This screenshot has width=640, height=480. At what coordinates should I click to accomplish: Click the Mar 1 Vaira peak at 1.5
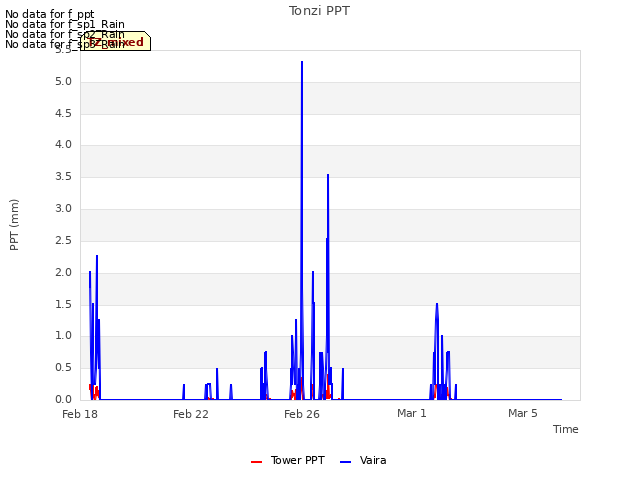pos(437,304)
